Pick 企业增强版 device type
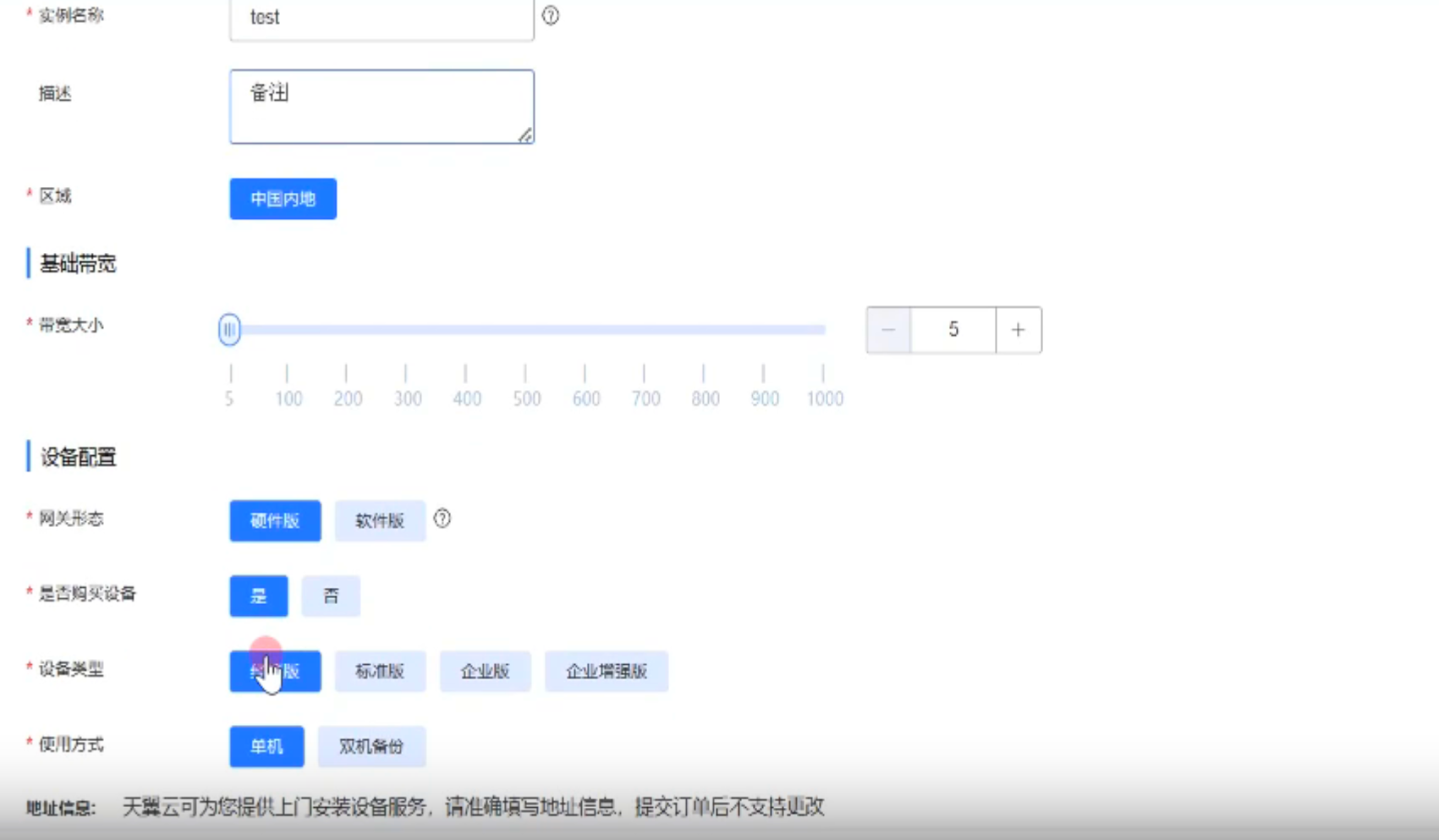The width and height of the screenshot is (1439, 840). tap(606, 671)
